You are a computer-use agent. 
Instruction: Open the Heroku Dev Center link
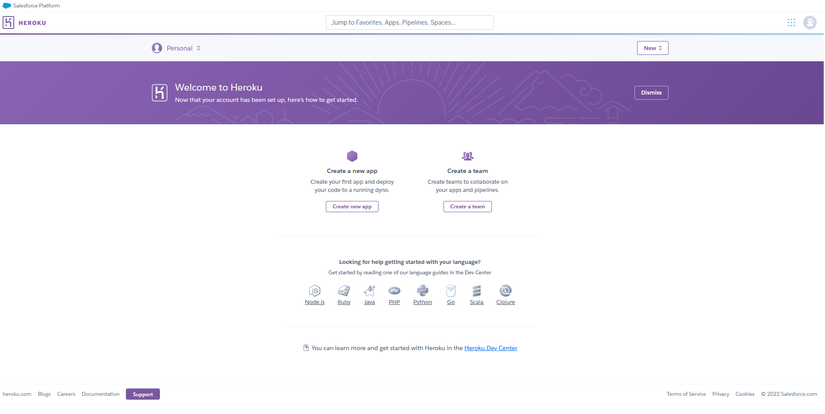tap(490, 348)
